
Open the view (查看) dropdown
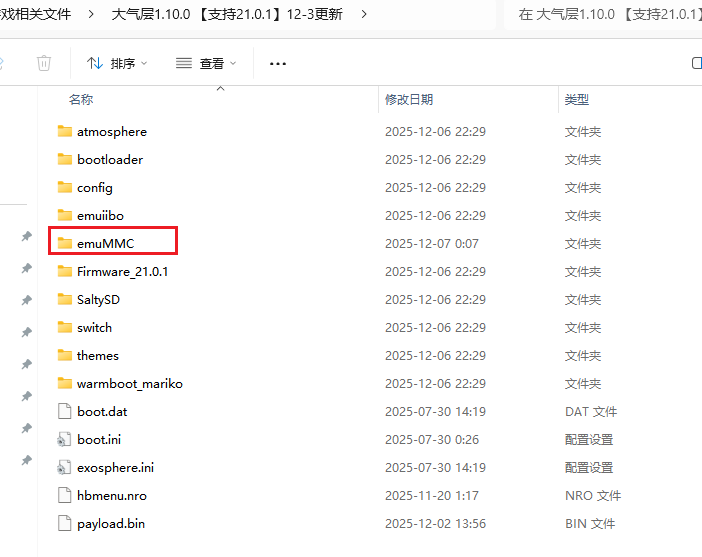pos(206,63)
